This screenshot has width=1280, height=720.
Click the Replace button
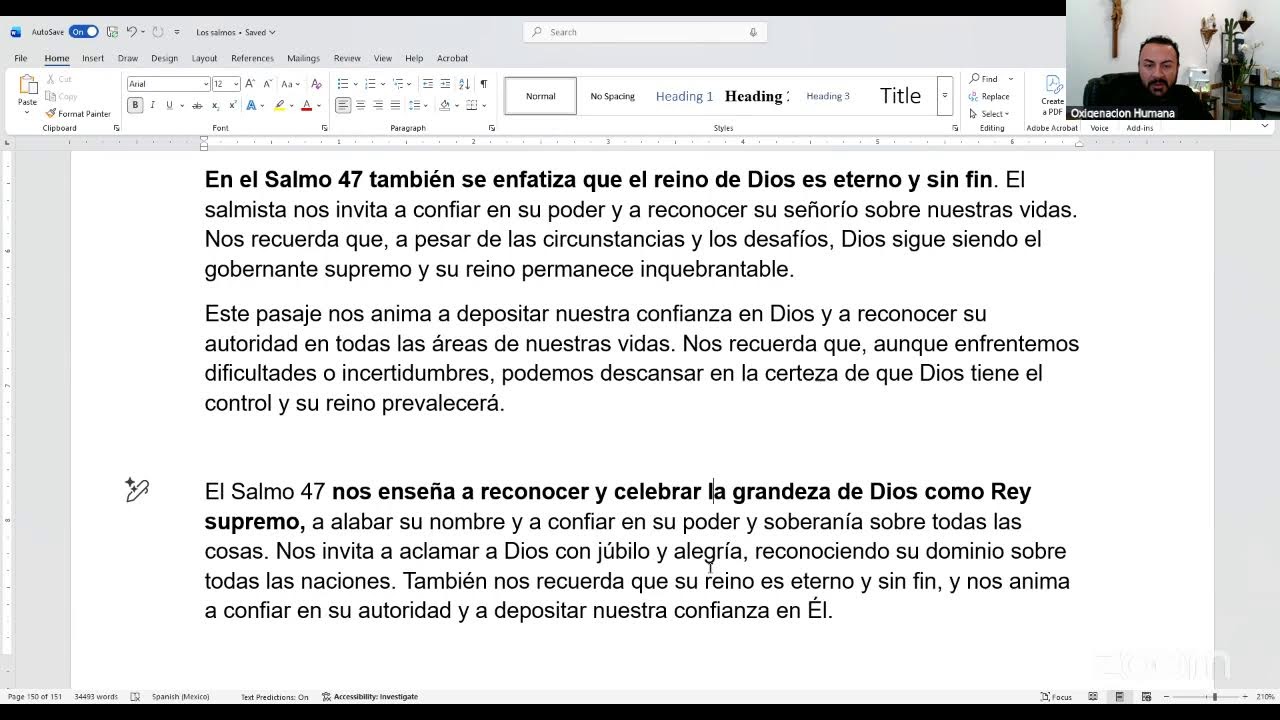pyautogui.click(x=989, y=96)
